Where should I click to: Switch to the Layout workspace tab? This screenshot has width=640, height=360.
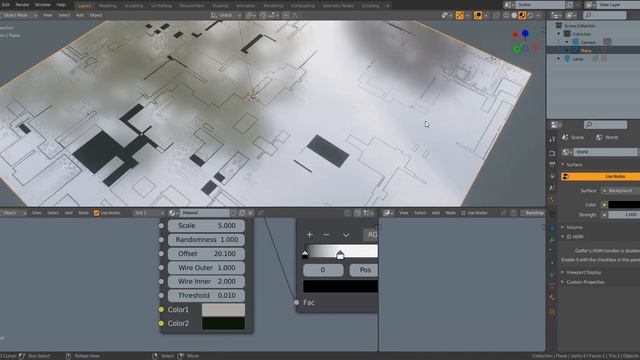pyautogui.click(x=84, y=6)
